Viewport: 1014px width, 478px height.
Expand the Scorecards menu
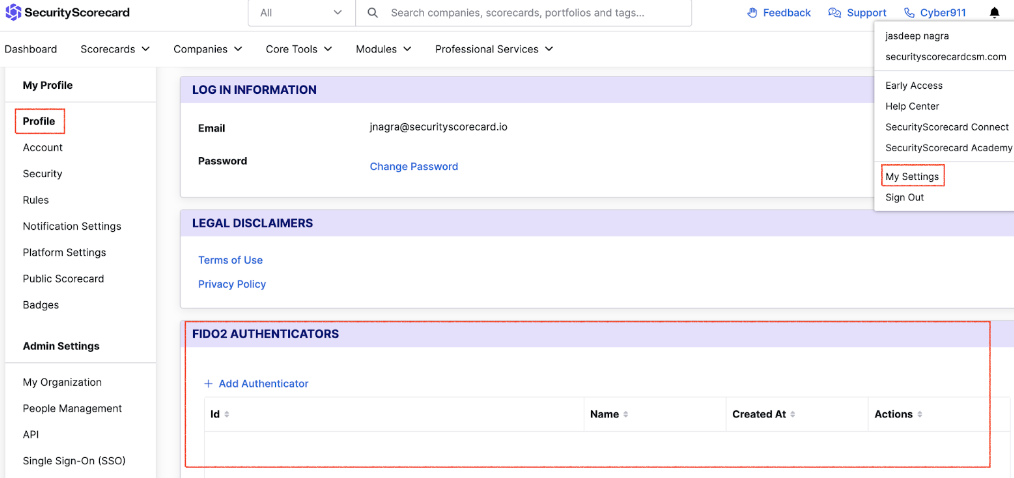(115, 49)
